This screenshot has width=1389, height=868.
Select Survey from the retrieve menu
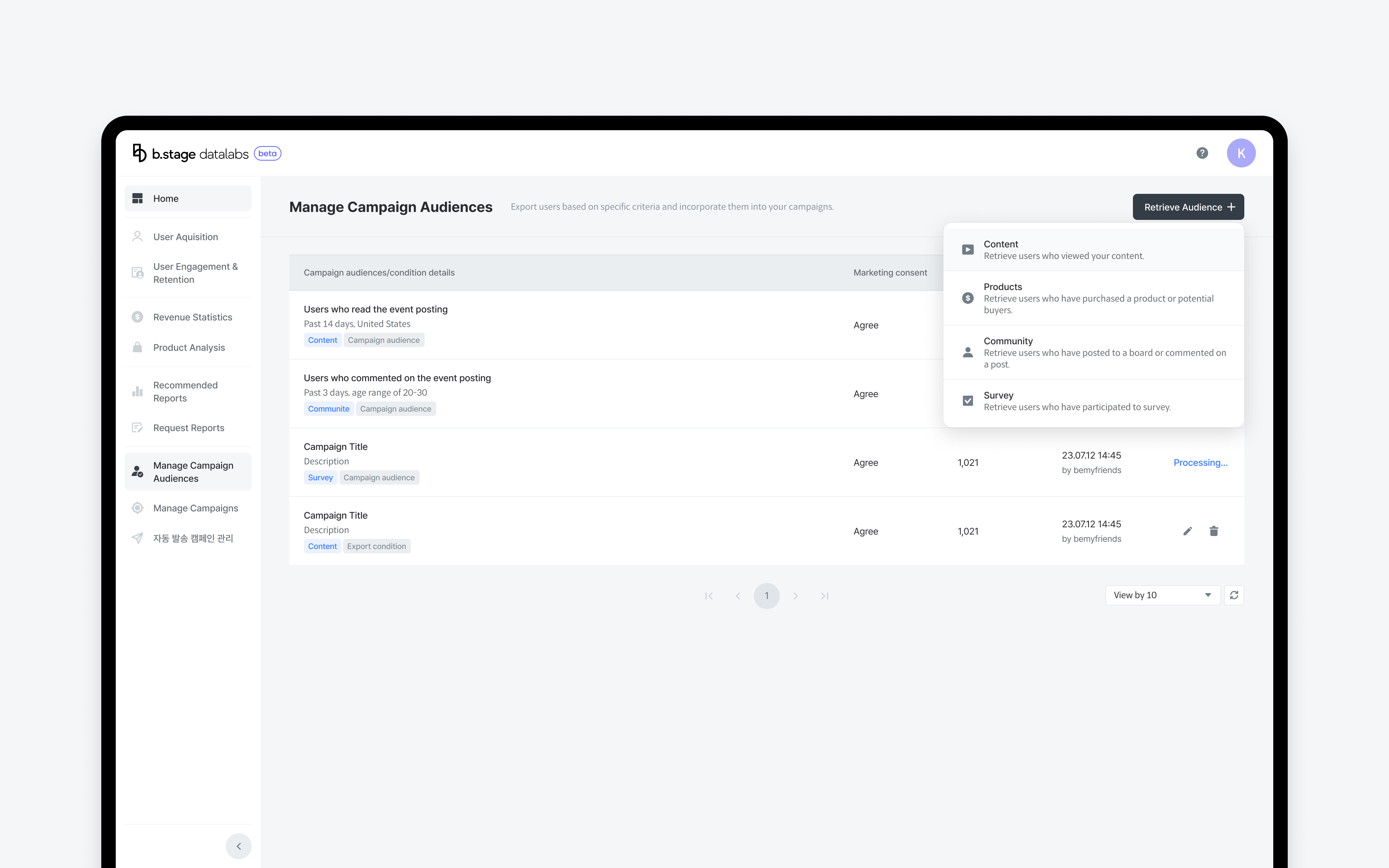(x=1093, y=401)
